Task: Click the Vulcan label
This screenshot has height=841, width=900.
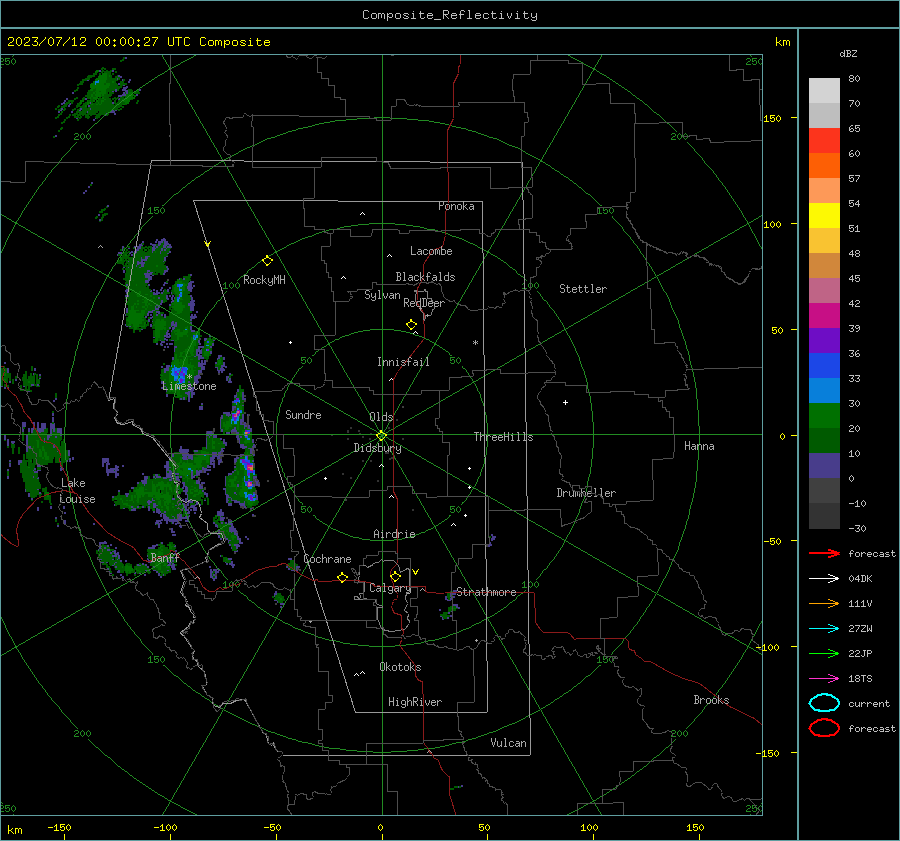Action: pos(508,743)
